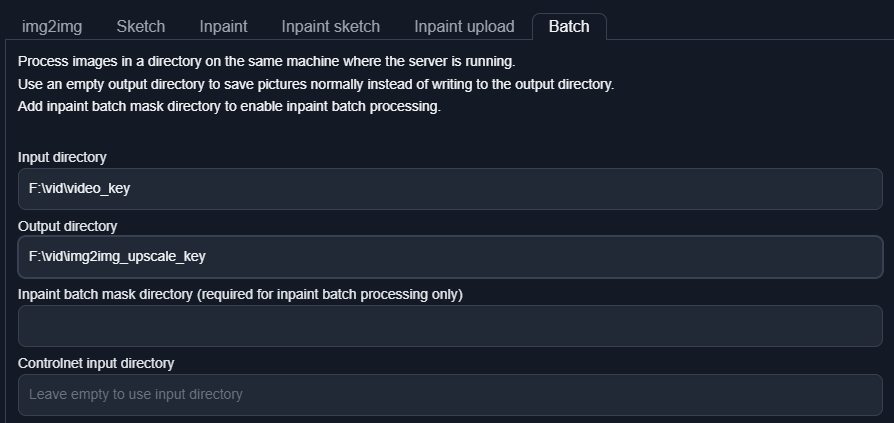
Task: Click the "Inpaint batch mask directory" label
Action: coord(240,294)
